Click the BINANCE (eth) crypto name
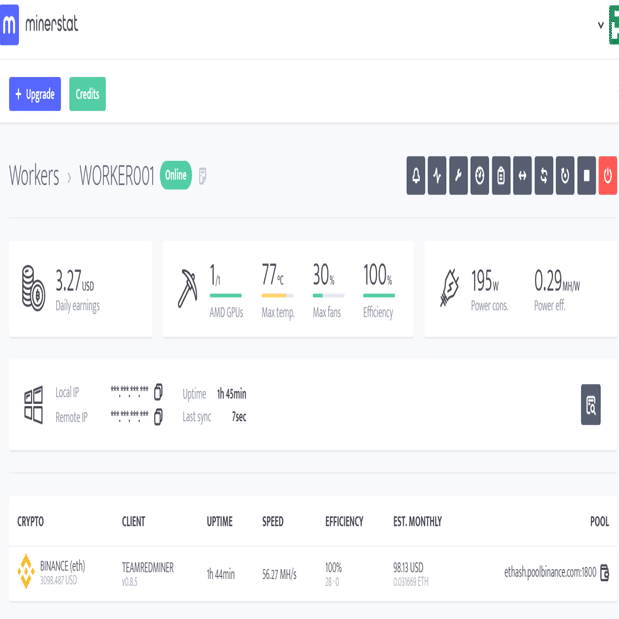The image size is (619, 619). pos(62,566)
